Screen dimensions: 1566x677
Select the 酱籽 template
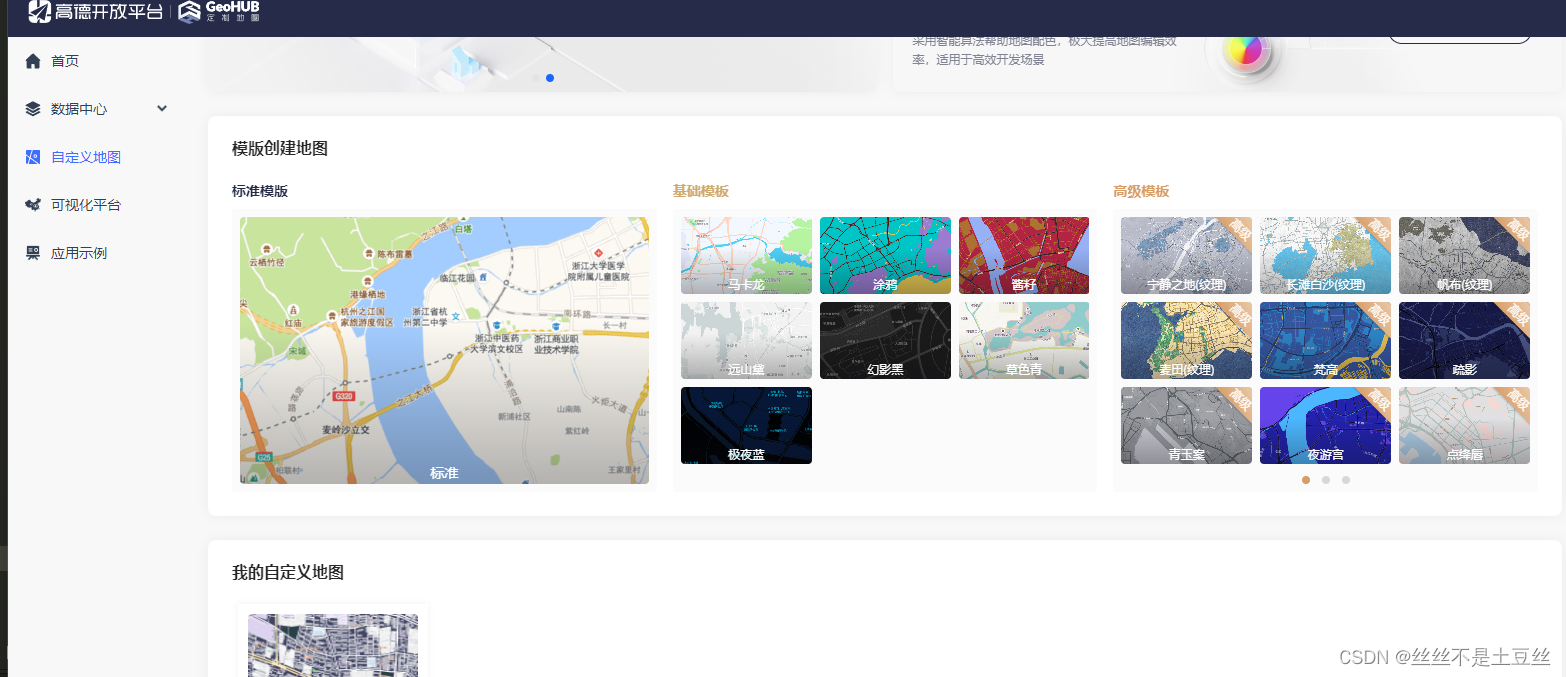(1024, 255)
